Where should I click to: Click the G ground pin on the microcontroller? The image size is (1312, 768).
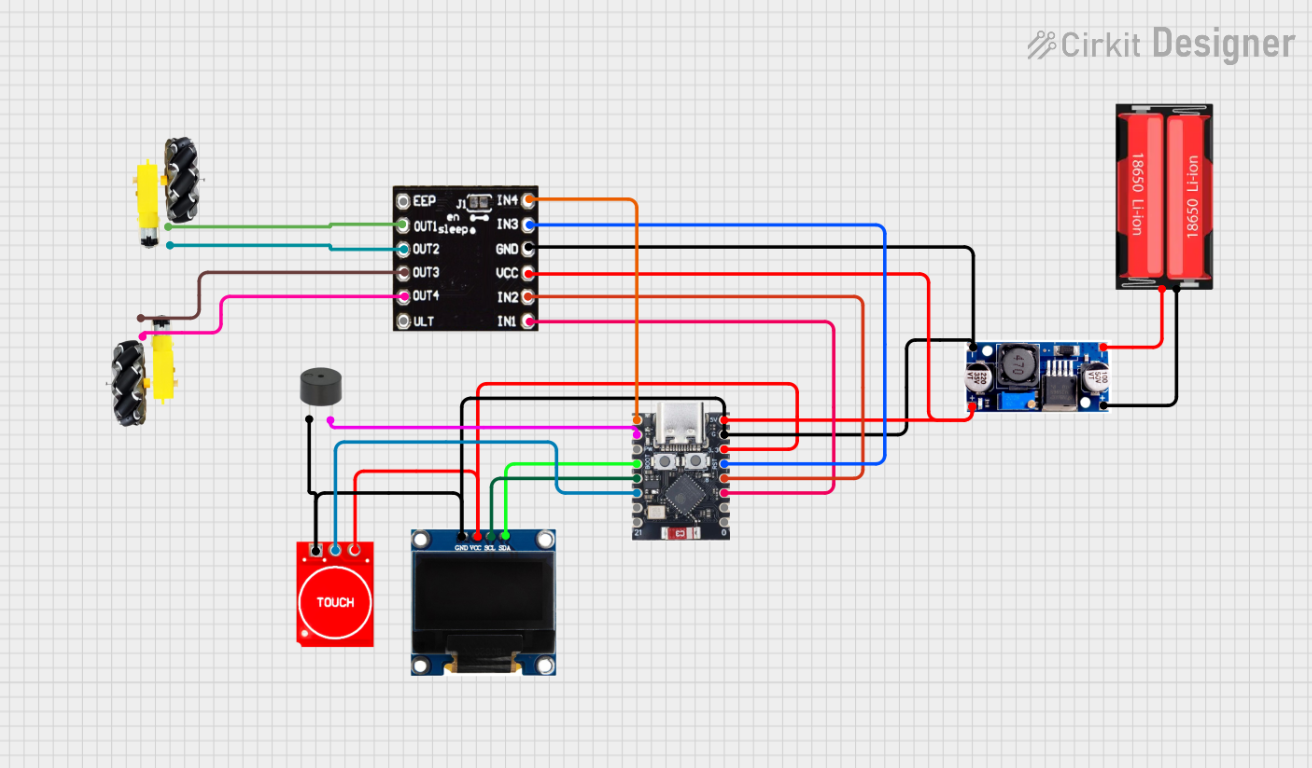pos(724,434)
